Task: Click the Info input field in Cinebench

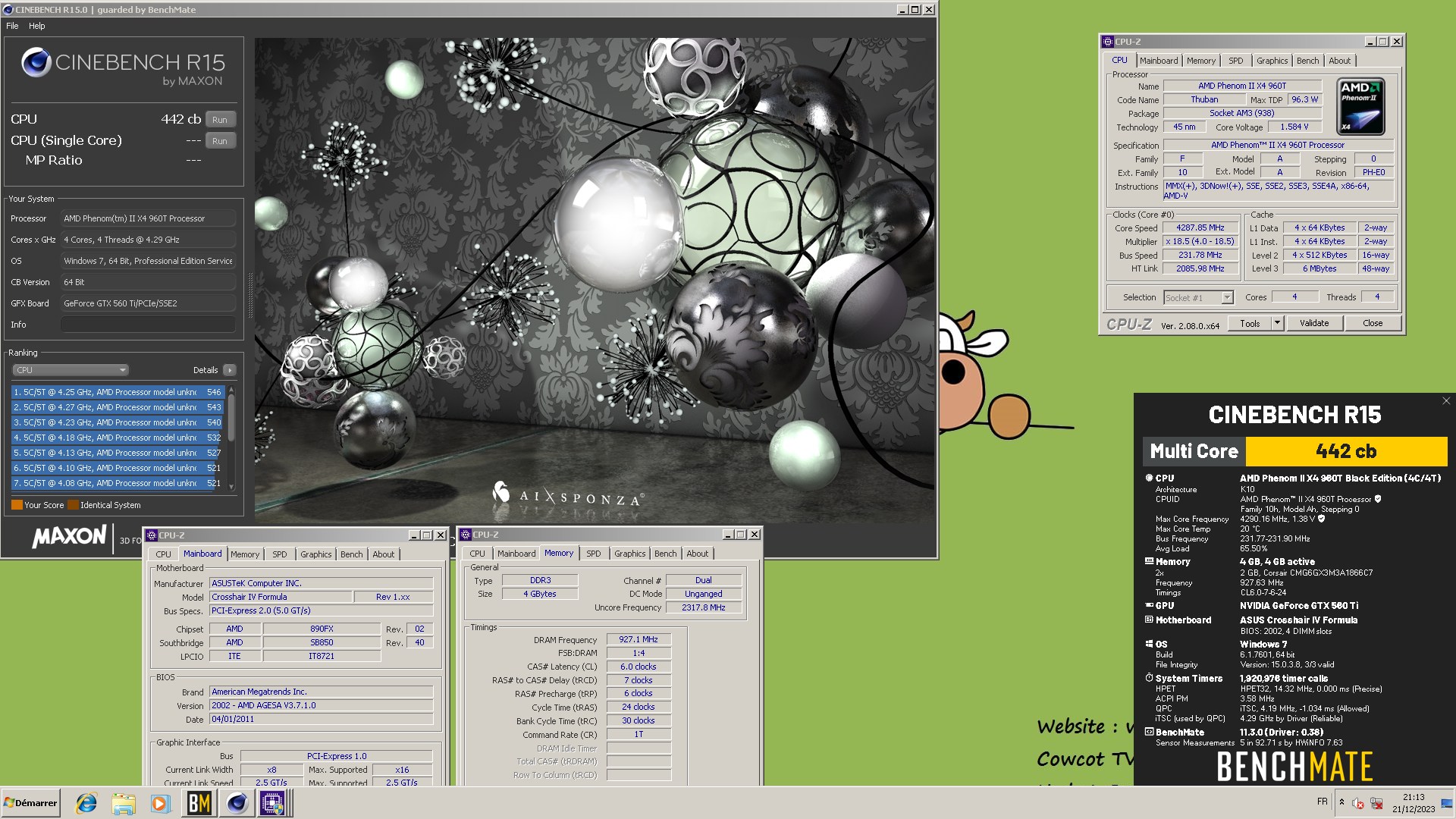Action: tap(148, 325)
